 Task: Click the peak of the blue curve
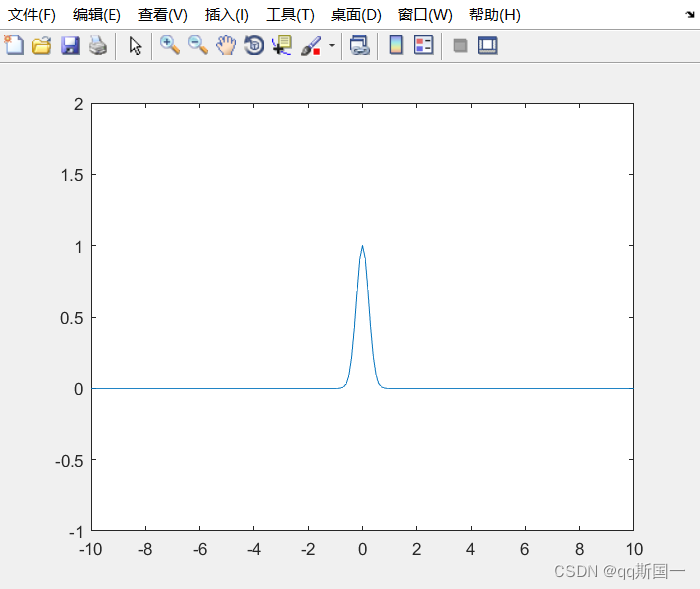(x=362, y=246)
